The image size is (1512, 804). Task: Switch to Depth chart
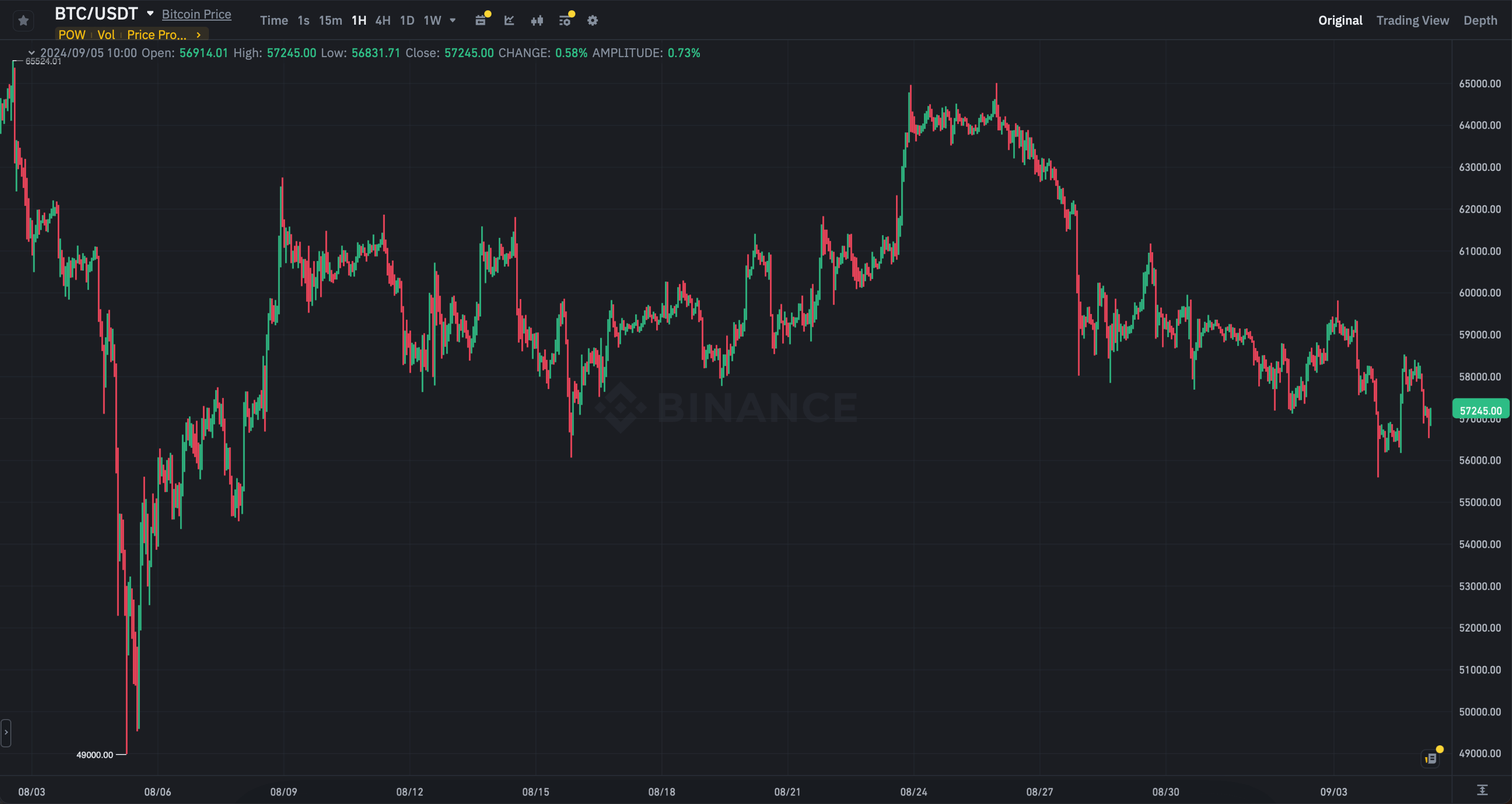point(1480,21)
